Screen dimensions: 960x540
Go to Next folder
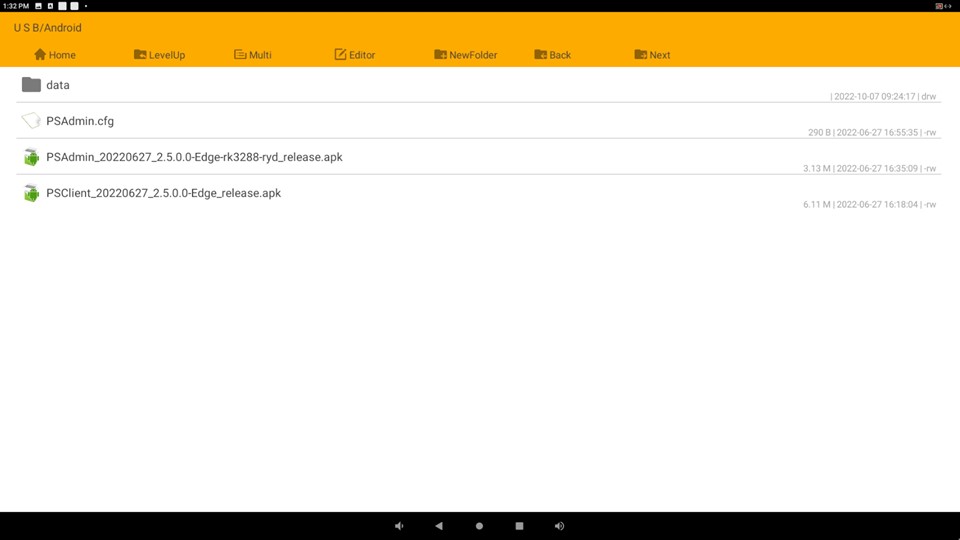[x=652, y=55]
